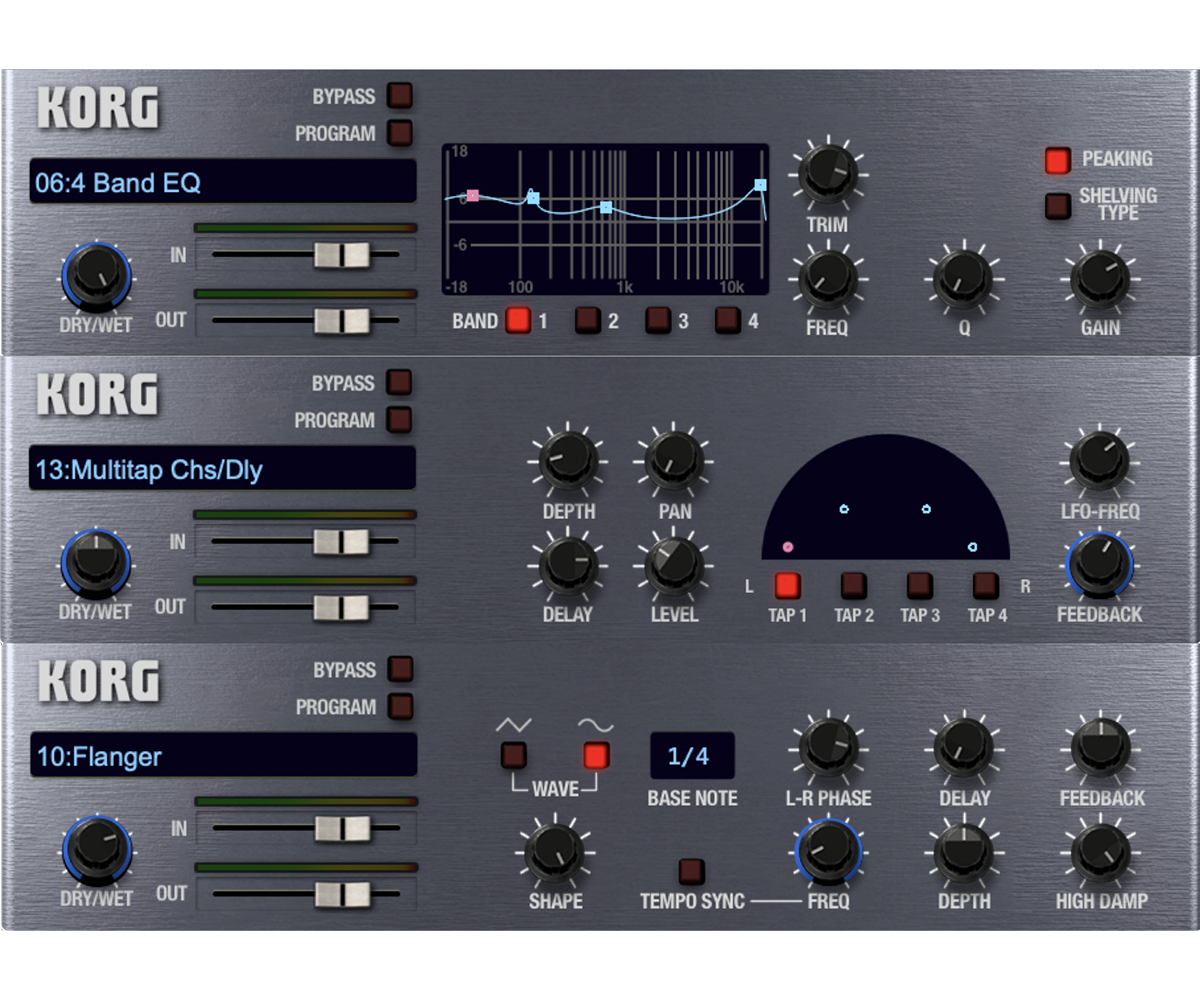Click the OUT slider on the Multitap unit
Screen dimensions: 1200x1000
[305, 608]
